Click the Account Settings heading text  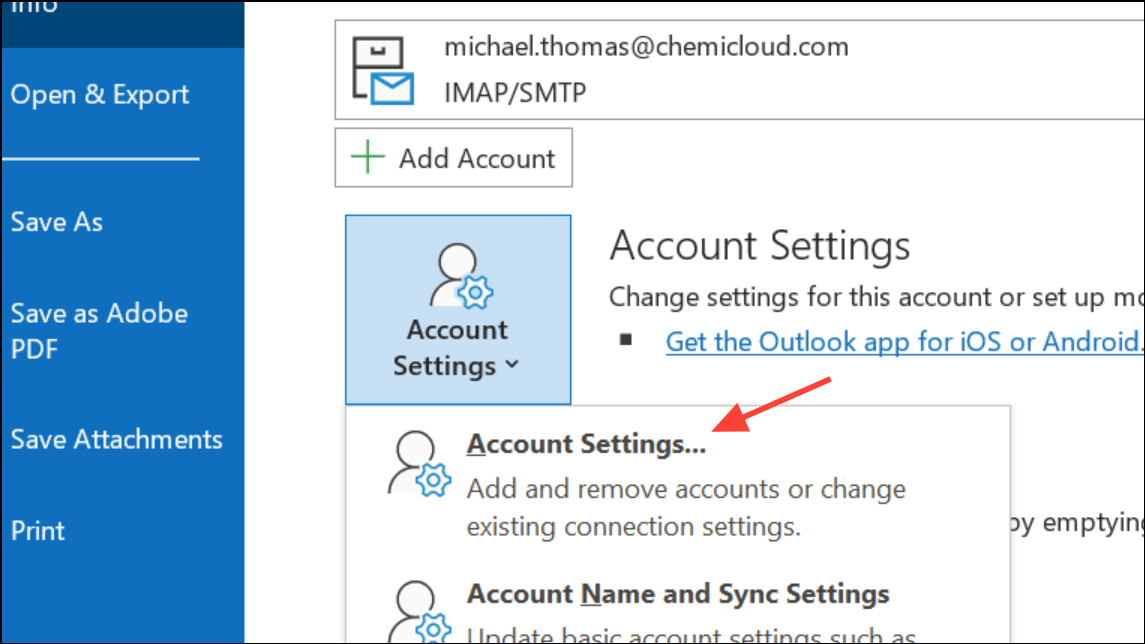(x=760, y=245)
